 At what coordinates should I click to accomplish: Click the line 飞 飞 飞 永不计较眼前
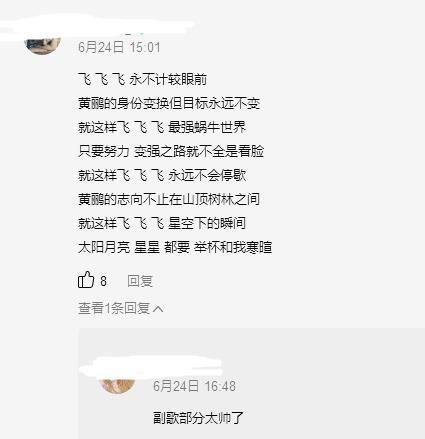142,80
